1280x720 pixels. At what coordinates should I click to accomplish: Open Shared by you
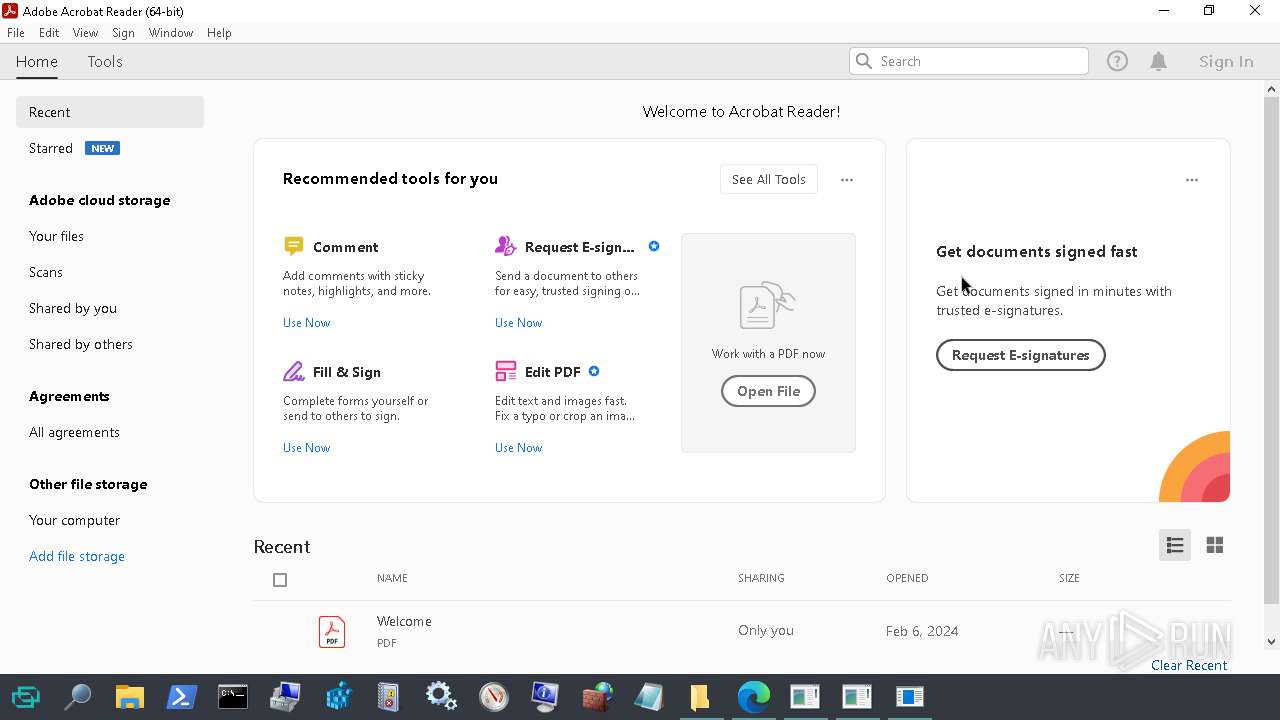[x=73, y=308]
